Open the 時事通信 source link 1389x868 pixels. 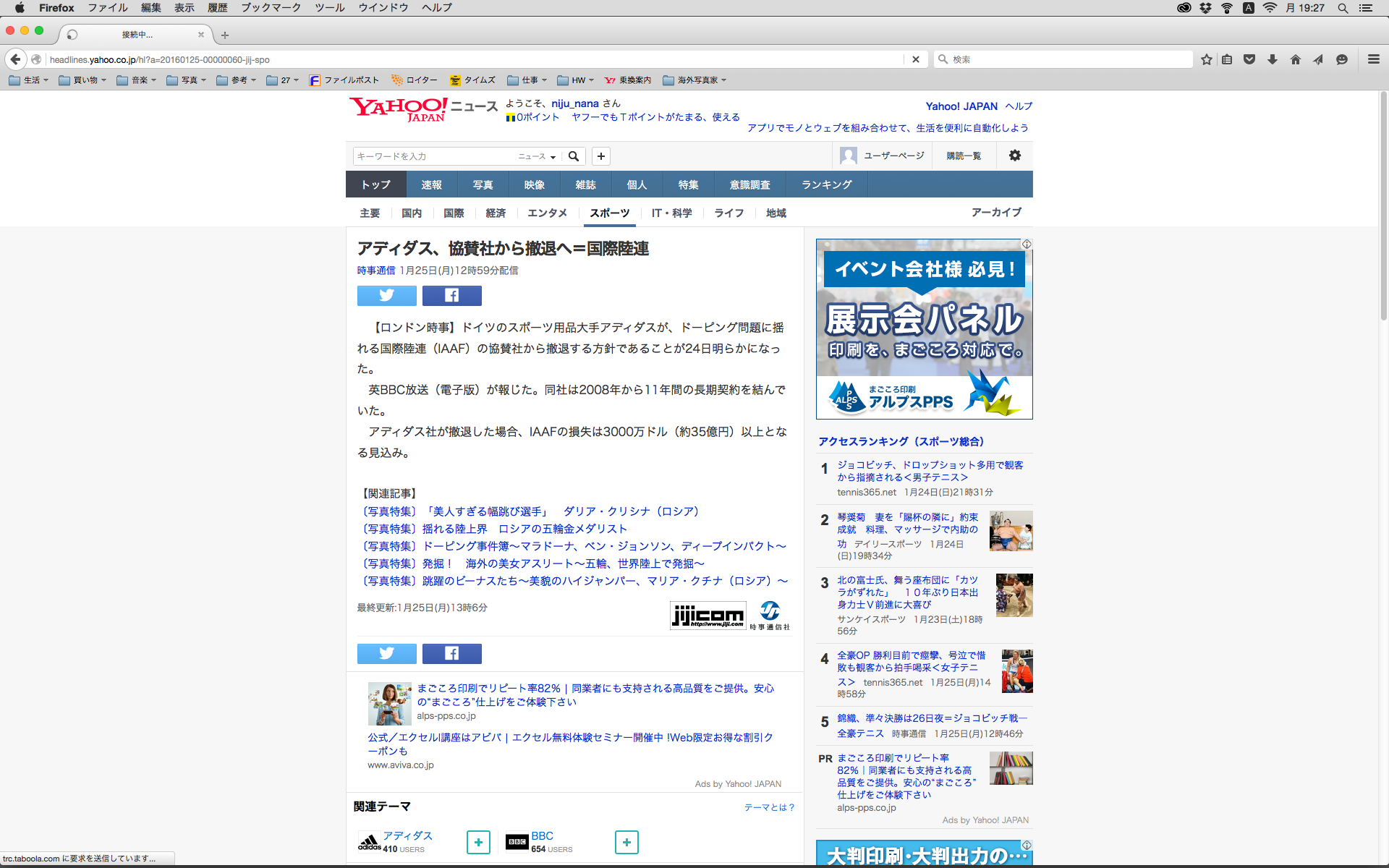tap(376, 271)
